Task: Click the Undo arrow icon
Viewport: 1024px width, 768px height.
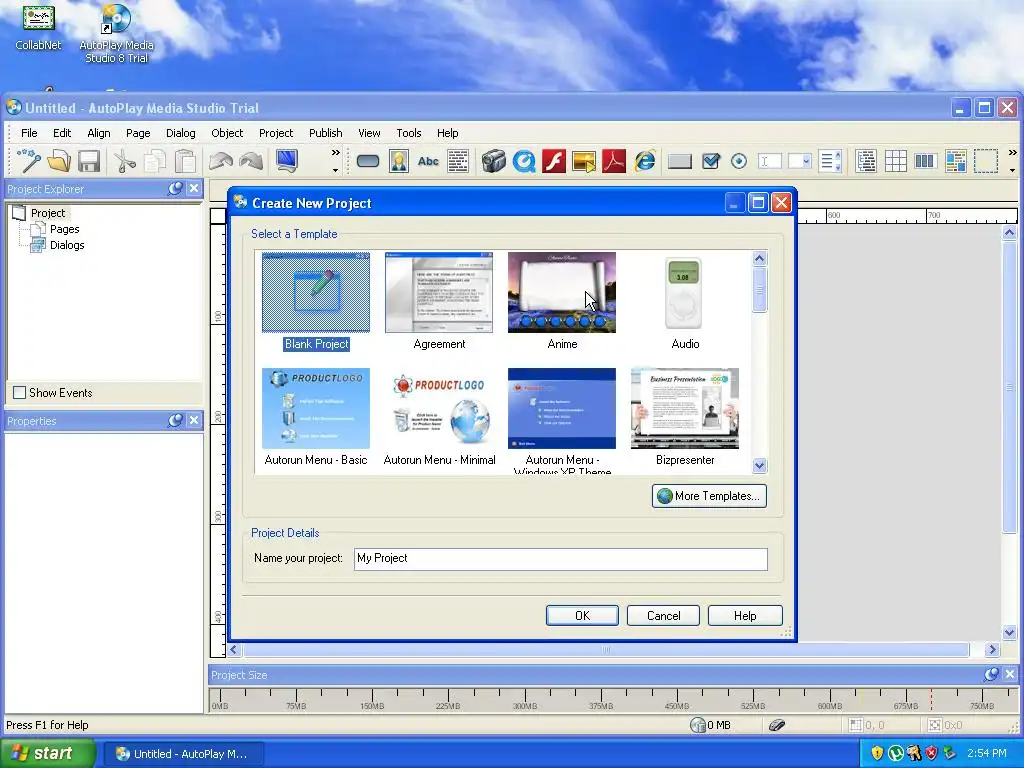Action: click(221, 161)
